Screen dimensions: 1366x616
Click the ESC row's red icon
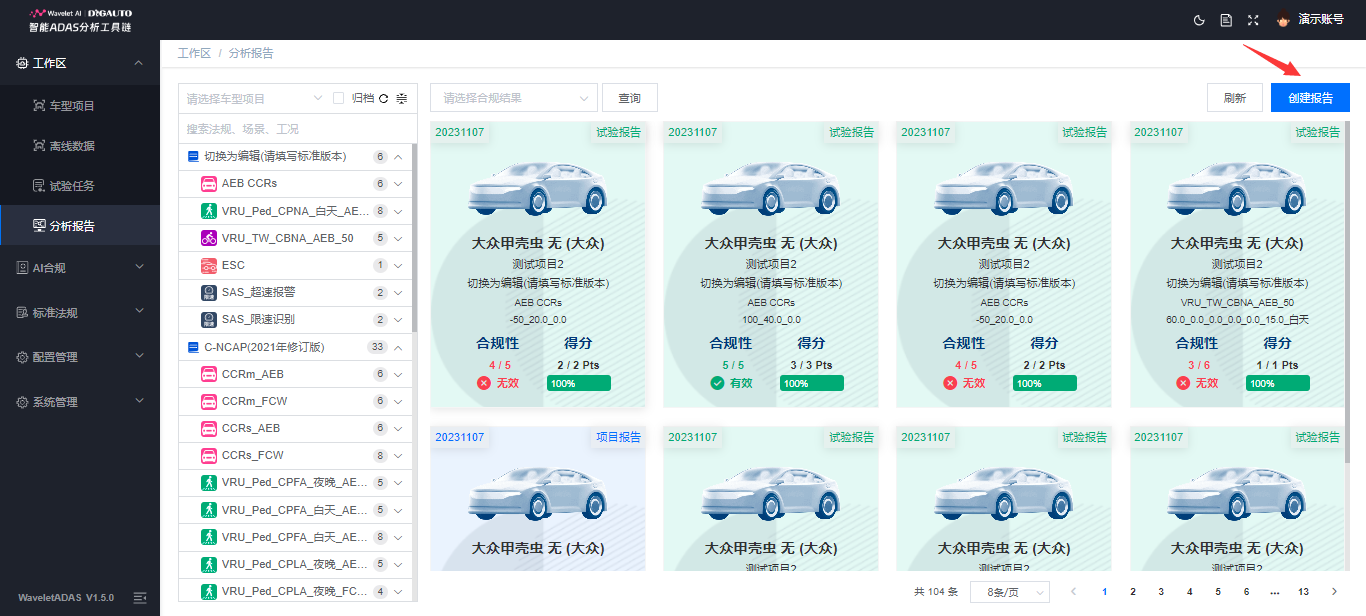(209, 265)
